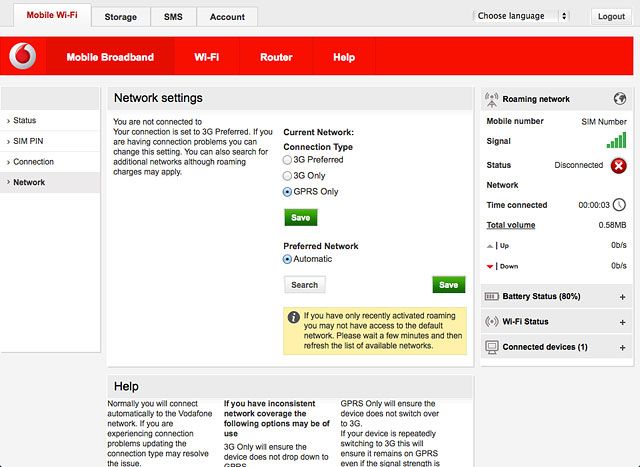The width and height of the screenshot is (640, 467).
Task: Select the GPRS Only radio button
Action: point(287,192)
